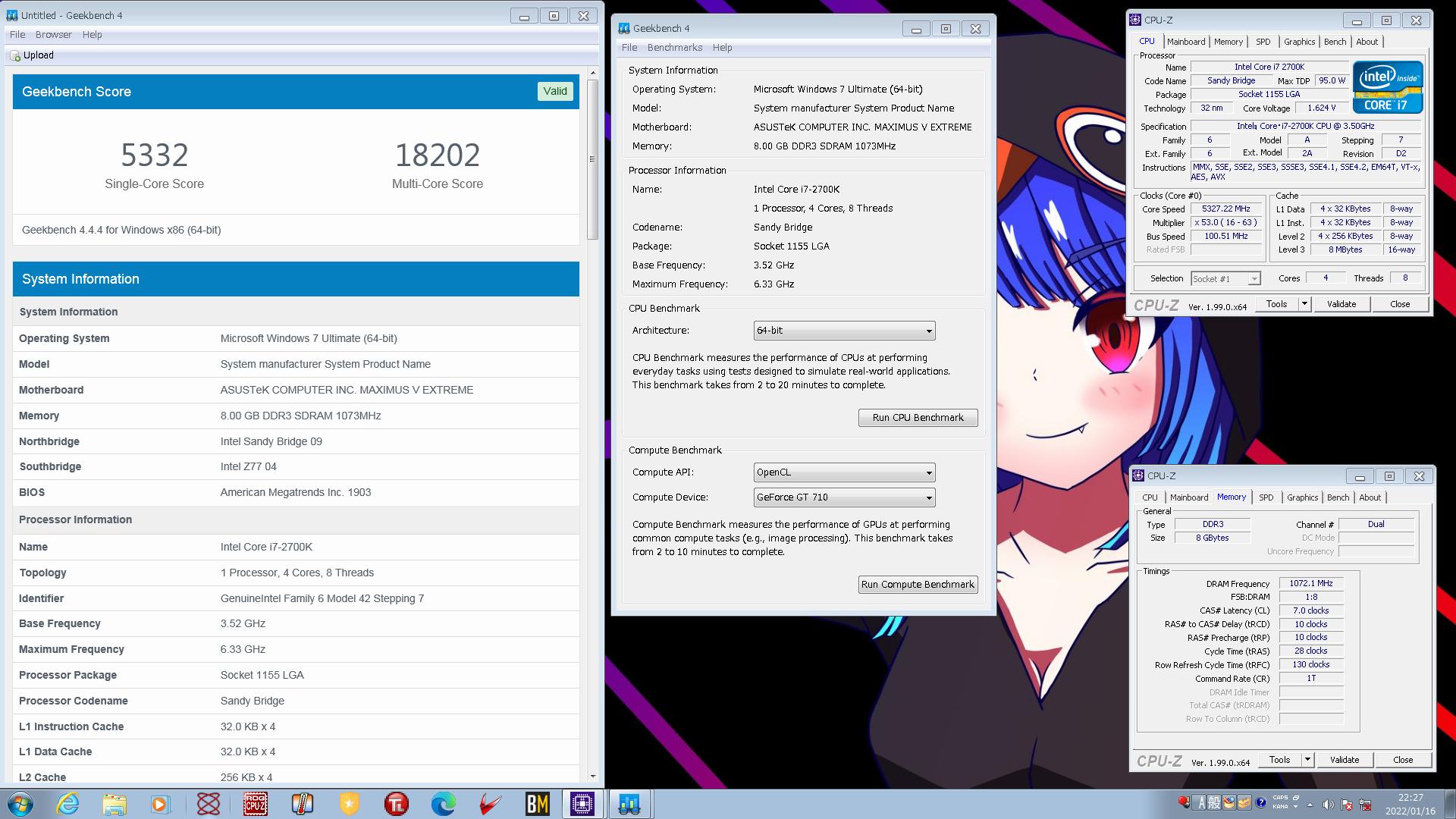This screenshot has height=819, width=1456.
Task: Open the IME bar options down arrow
Action: 1296,807
